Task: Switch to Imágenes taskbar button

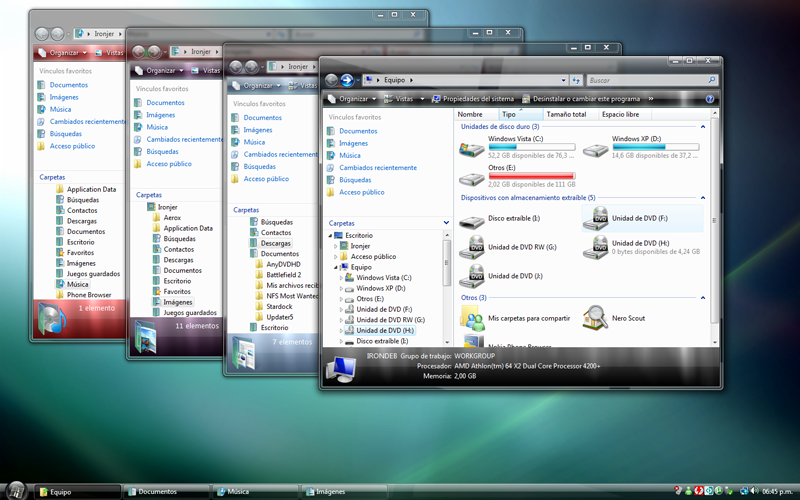Action: coord(344,492)
